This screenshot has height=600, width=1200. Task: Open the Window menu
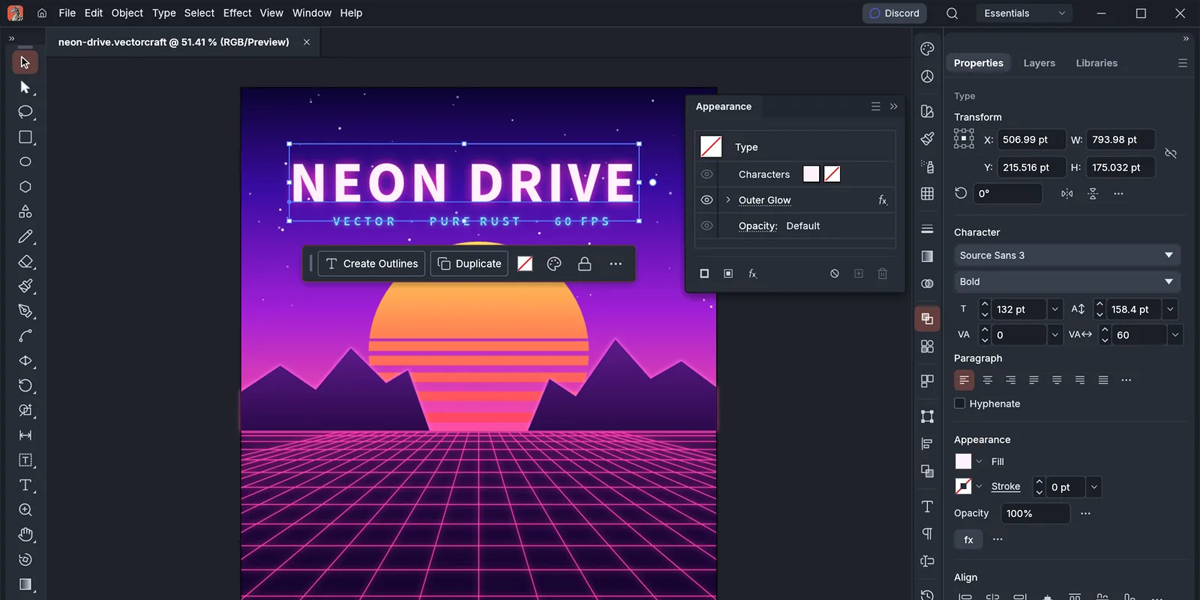[312, 13]
